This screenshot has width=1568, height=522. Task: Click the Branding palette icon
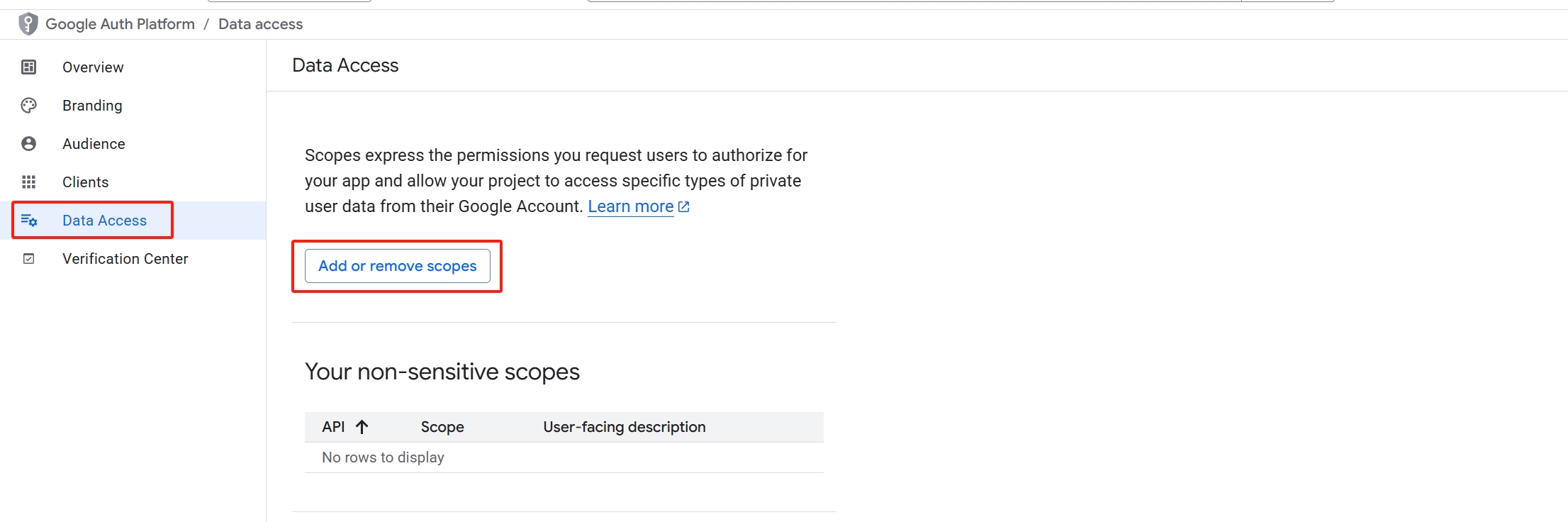(x=28, y=106)
